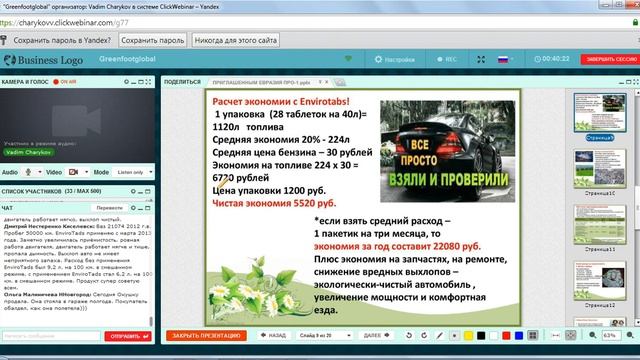Select the ПРИГЛАШЕННЫМ ЕВРАЗИЯ presentation tab

tap(261, 82)
